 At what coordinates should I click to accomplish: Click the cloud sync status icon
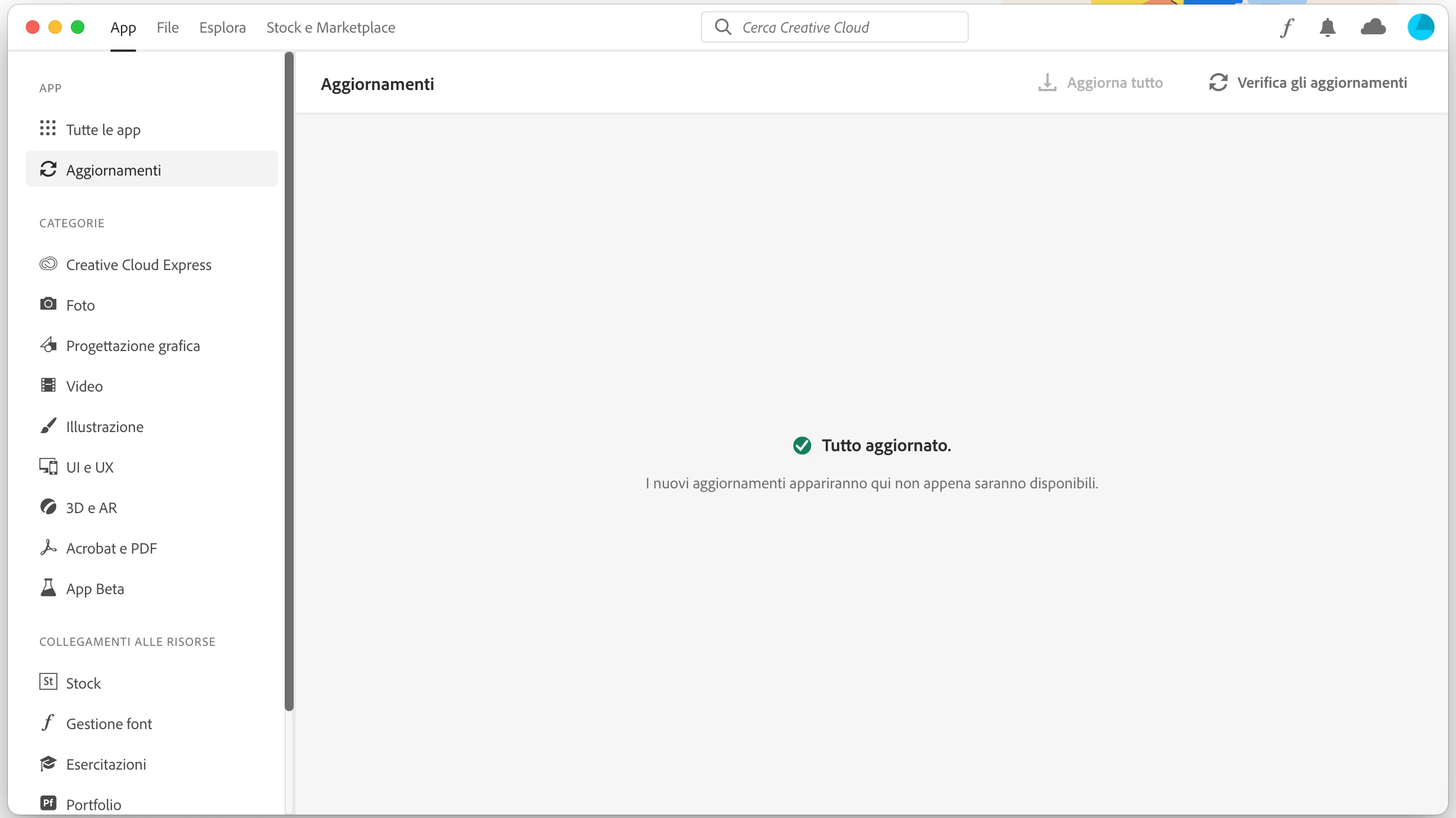pyautogui.click(x=1373, y=27)
